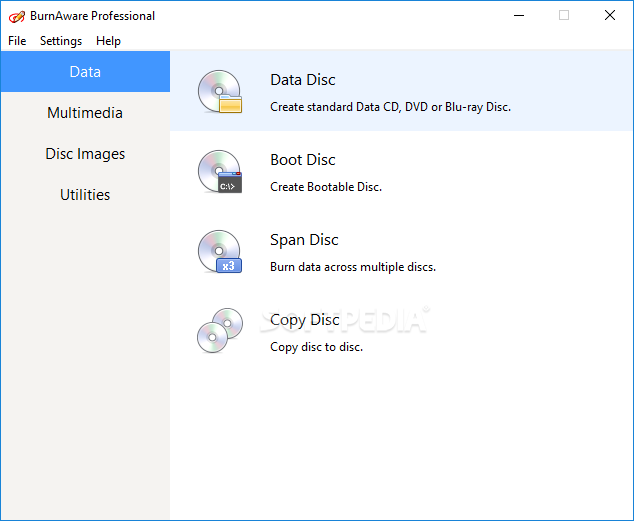The height and width of the screenshot is (521, 634).
Task: Click 'Copy disc to disc.' description
Action: coord(317,347)
